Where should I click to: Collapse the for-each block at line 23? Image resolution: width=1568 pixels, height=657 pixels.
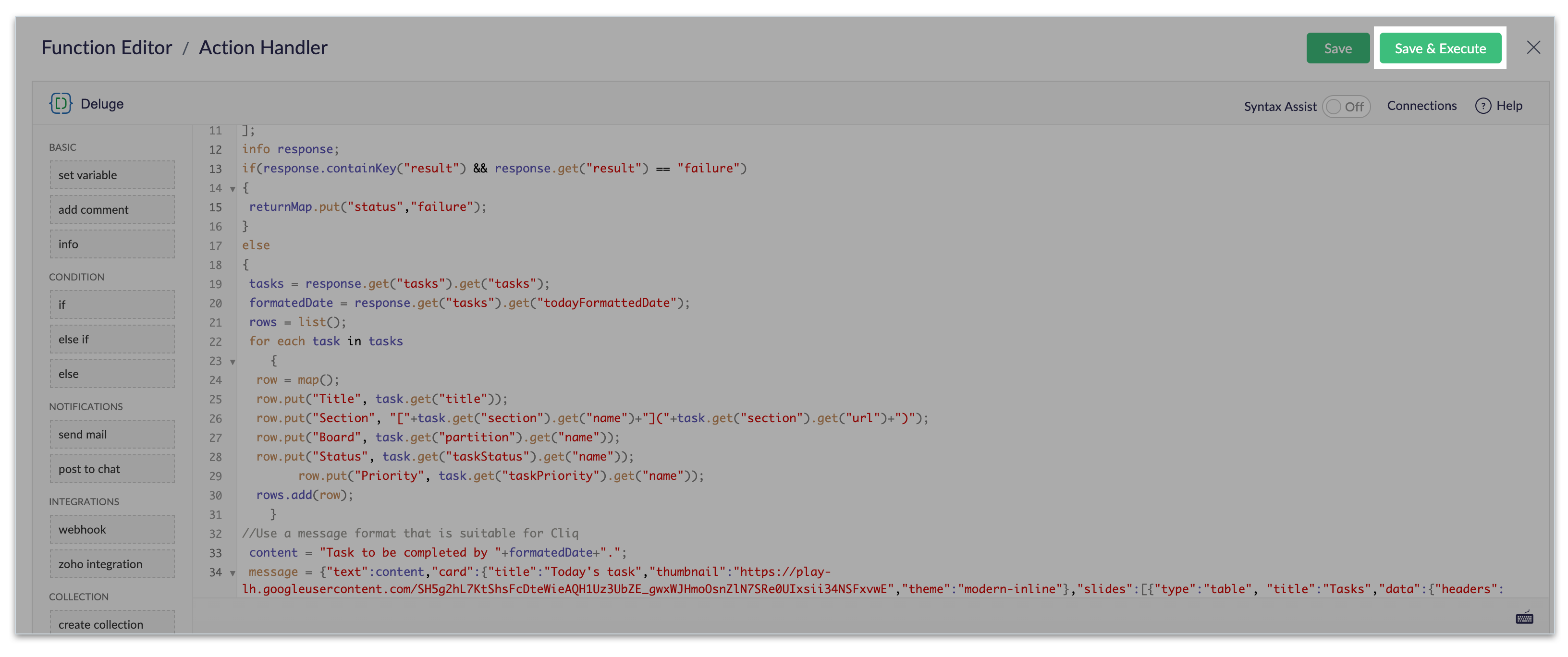(233, 362)
